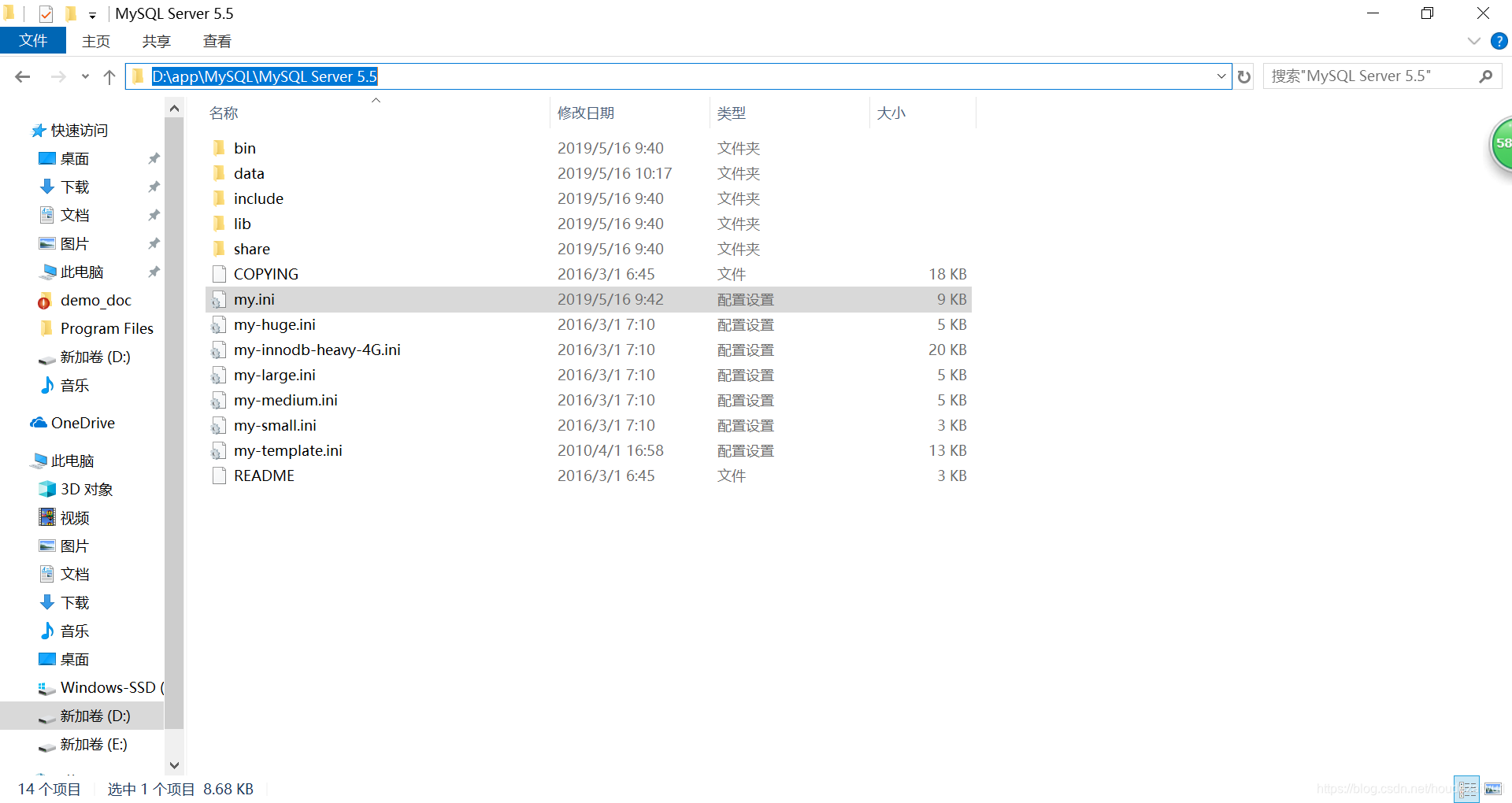
Task: Switch to the 主页 ribbon tab
Action: tap(96, 41)
